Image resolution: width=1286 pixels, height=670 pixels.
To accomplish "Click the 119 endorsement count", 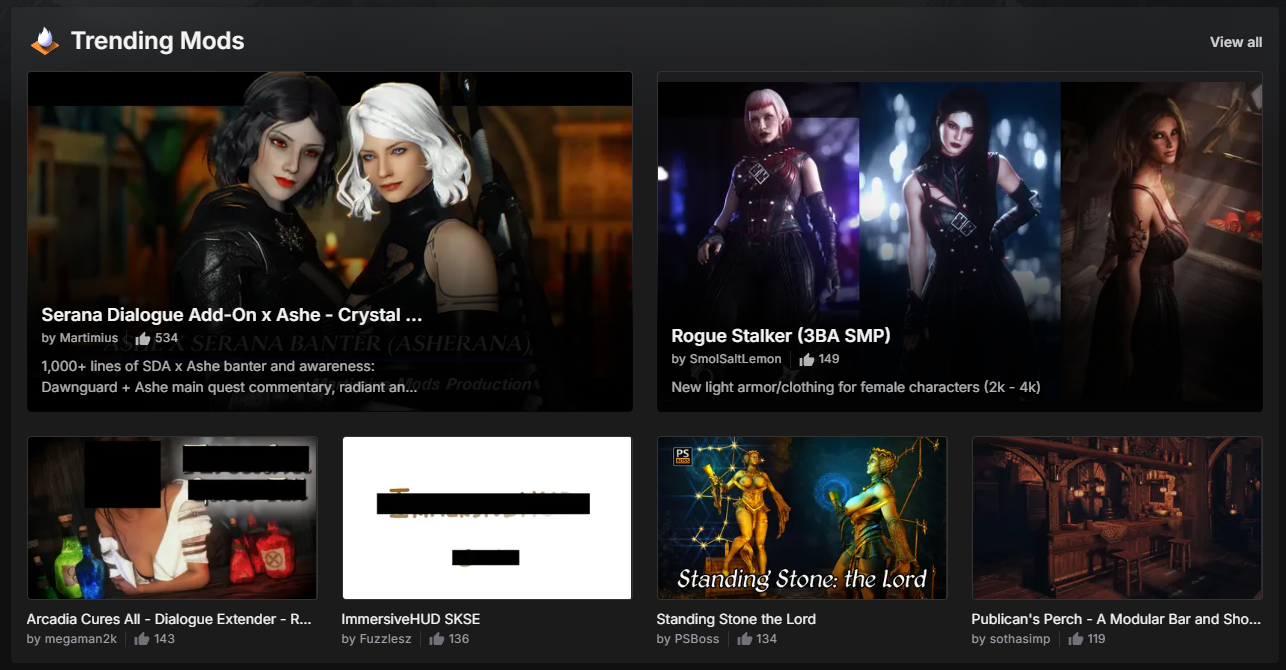I will click(1096, 639).
